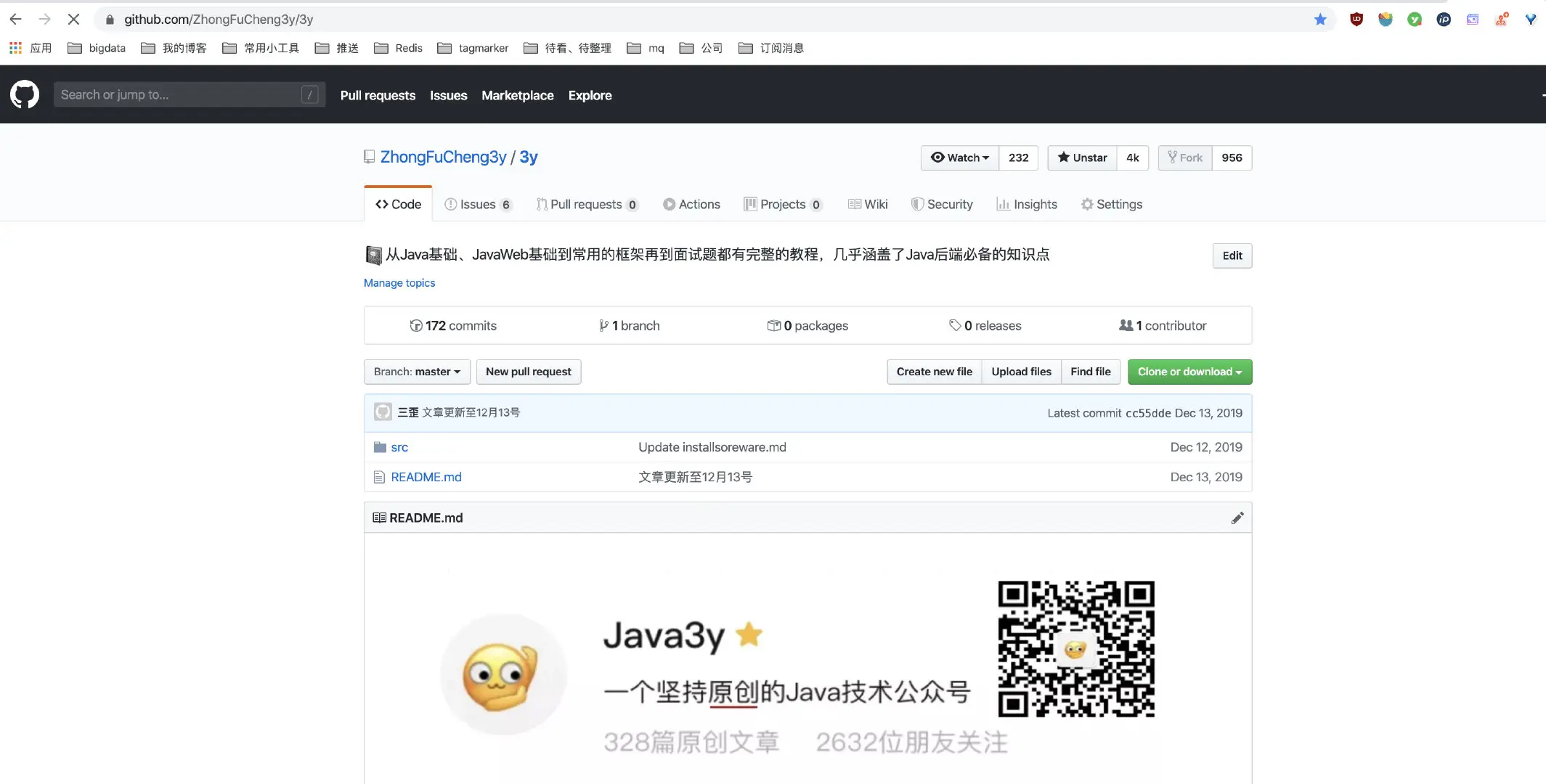Open the Manage topics link
The image size is (1546, 784).
[x=399, y=282]
